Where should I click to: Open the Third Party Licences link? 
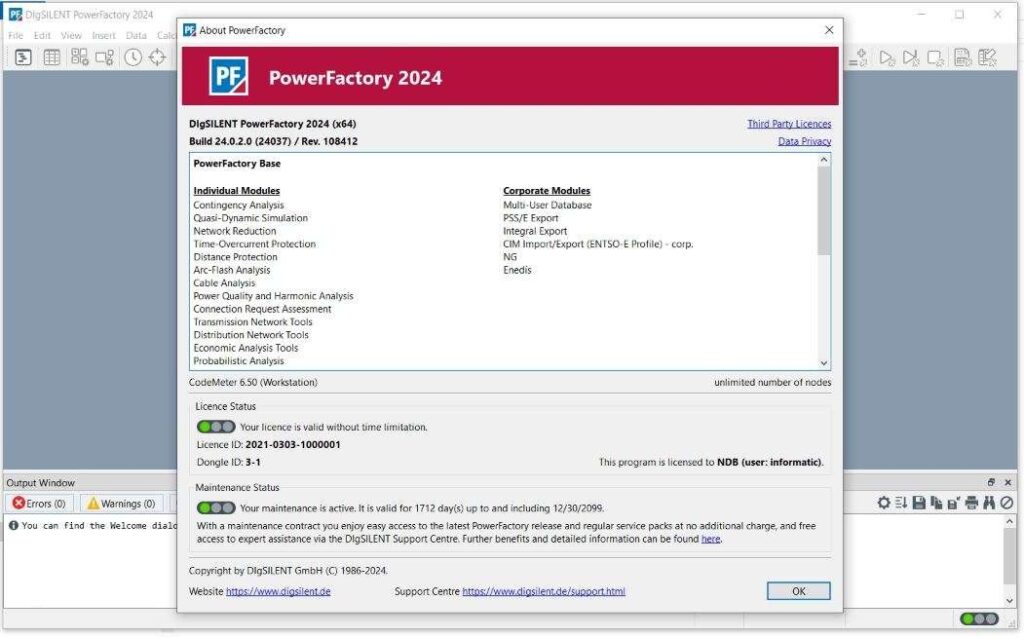(789, 124)
